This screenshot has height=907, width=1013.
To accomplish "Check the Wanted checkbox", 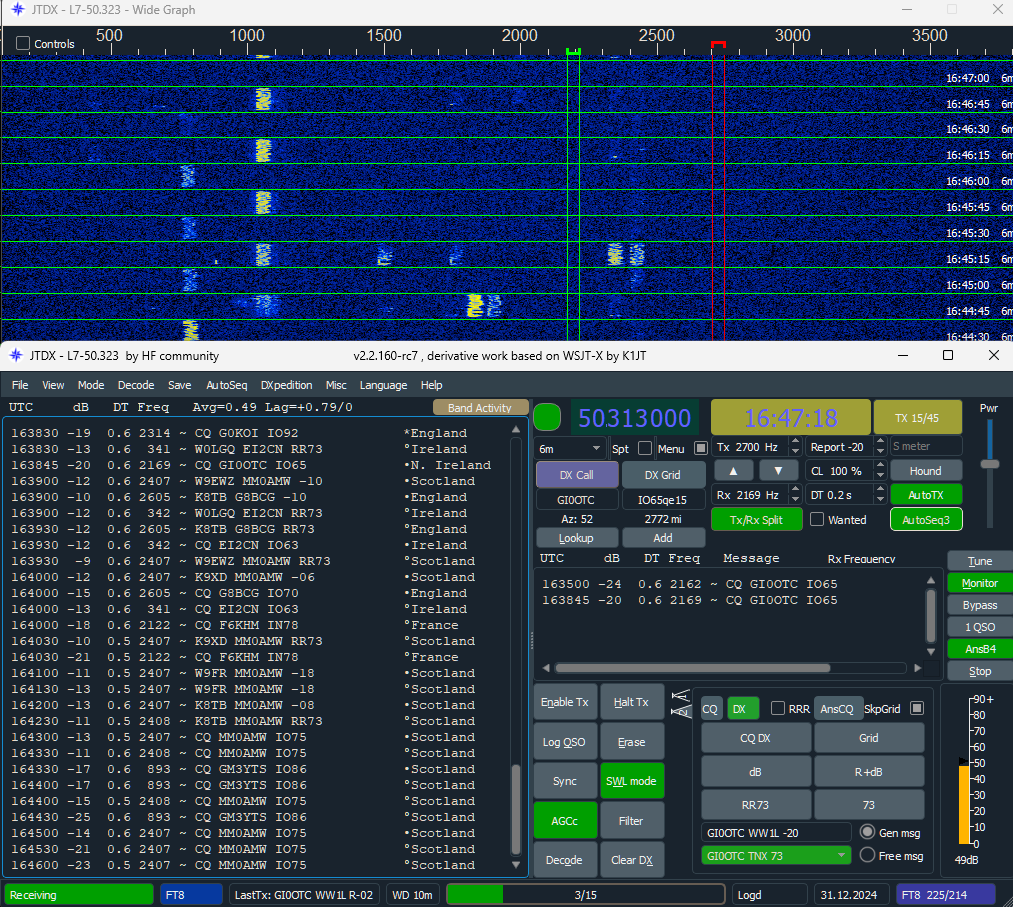I will point(817,519).
